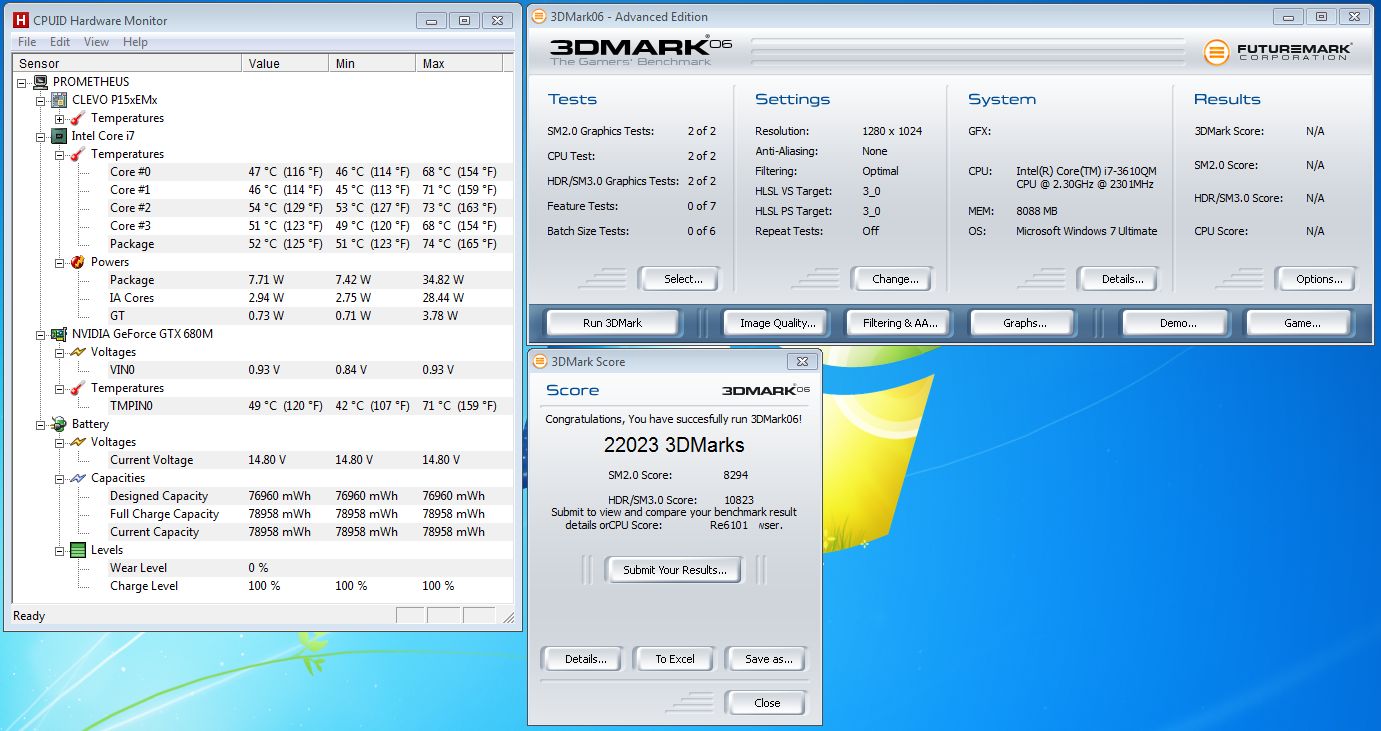This screenshot has width=1381, height=731.
Task: Open the Help menu in Hardware Monitor
Action: (135, 42)
